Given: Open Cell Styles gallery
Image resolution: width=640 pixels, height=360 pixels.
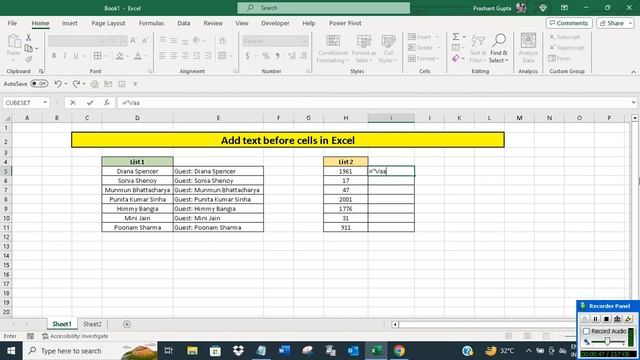Looking at the screenshot, I should [x=388, y=48].
